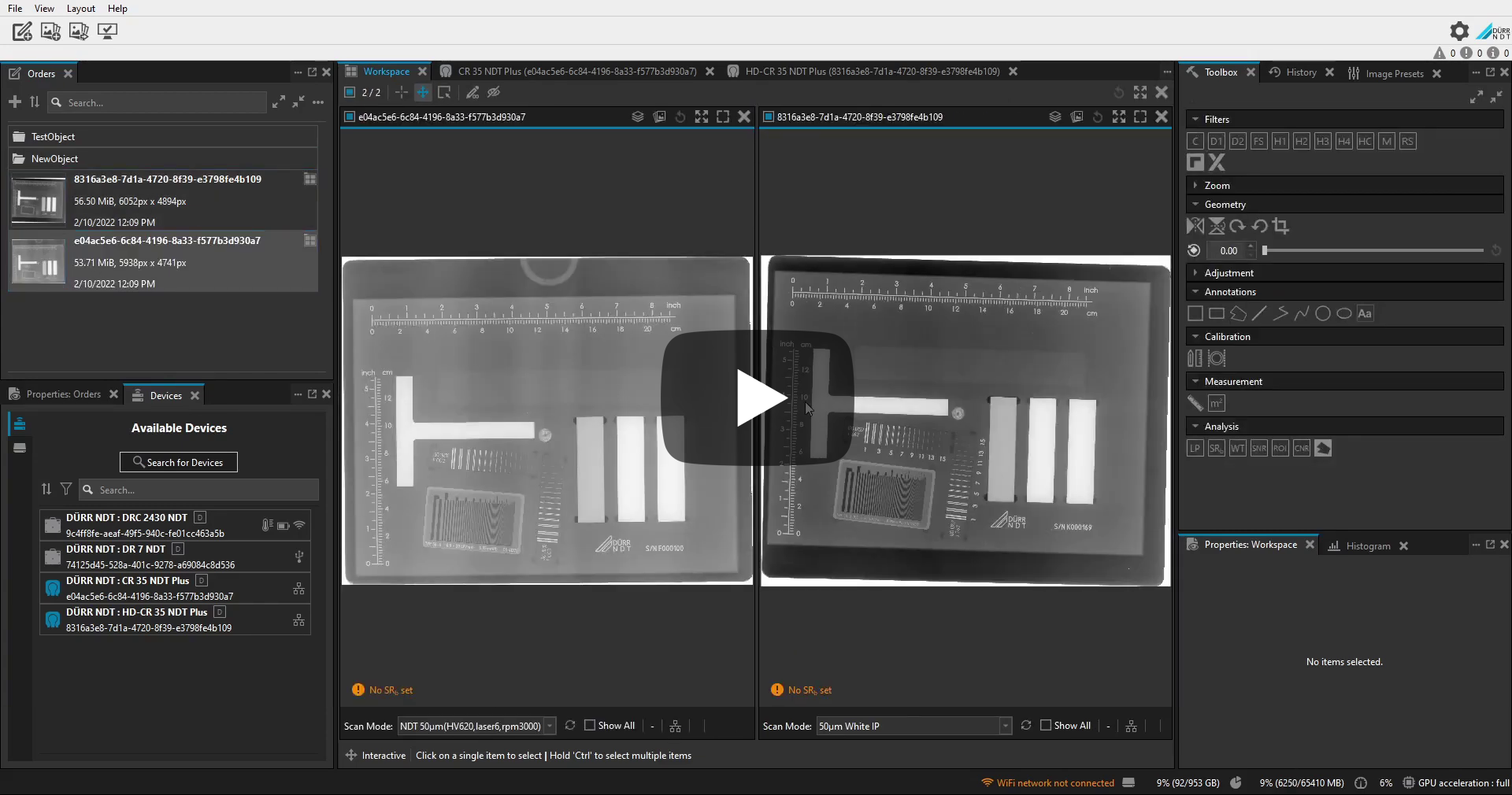Viewport: 1512px width, 795px height.
Task: Apply the HC filter
Action: (1365, 142)
